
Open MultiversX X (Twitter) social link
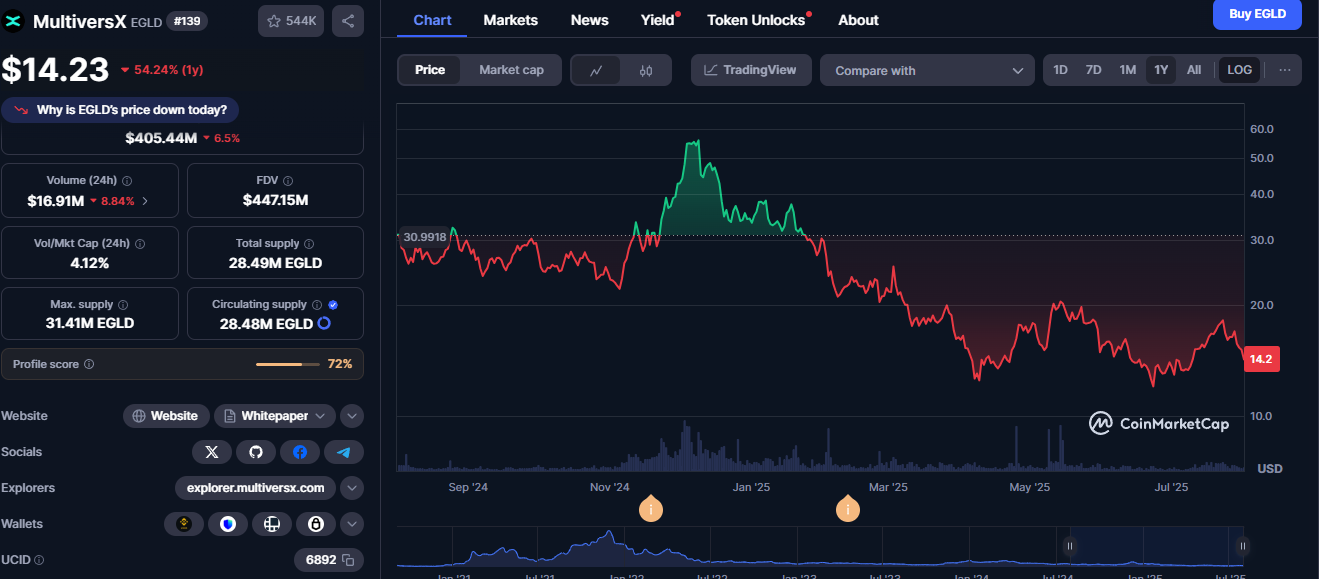click(x=211, y=452)
